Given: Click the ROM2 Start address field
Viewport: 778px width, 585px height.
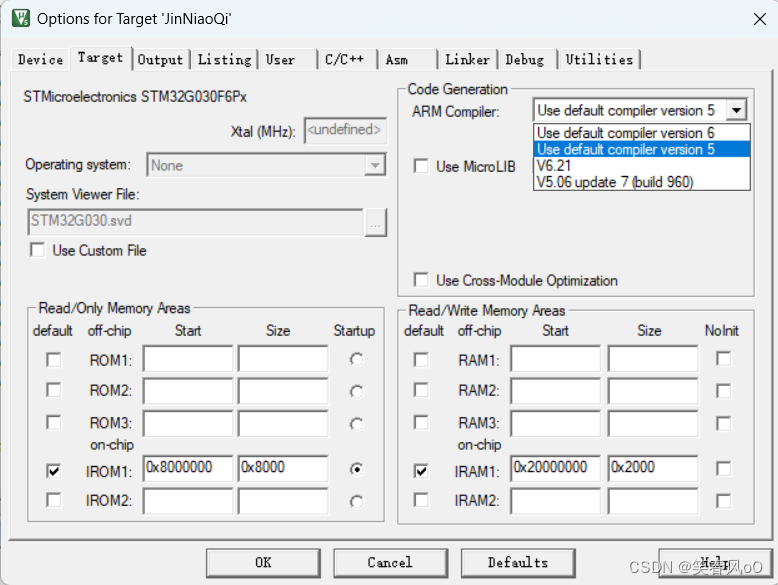Looking at the screenshot, I should [x=188, y=391].
